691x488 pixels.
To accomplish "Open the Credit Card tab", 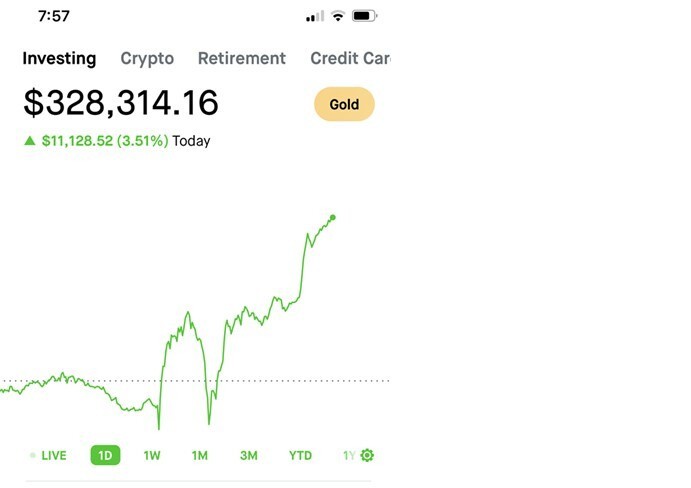I will point(350,58).
